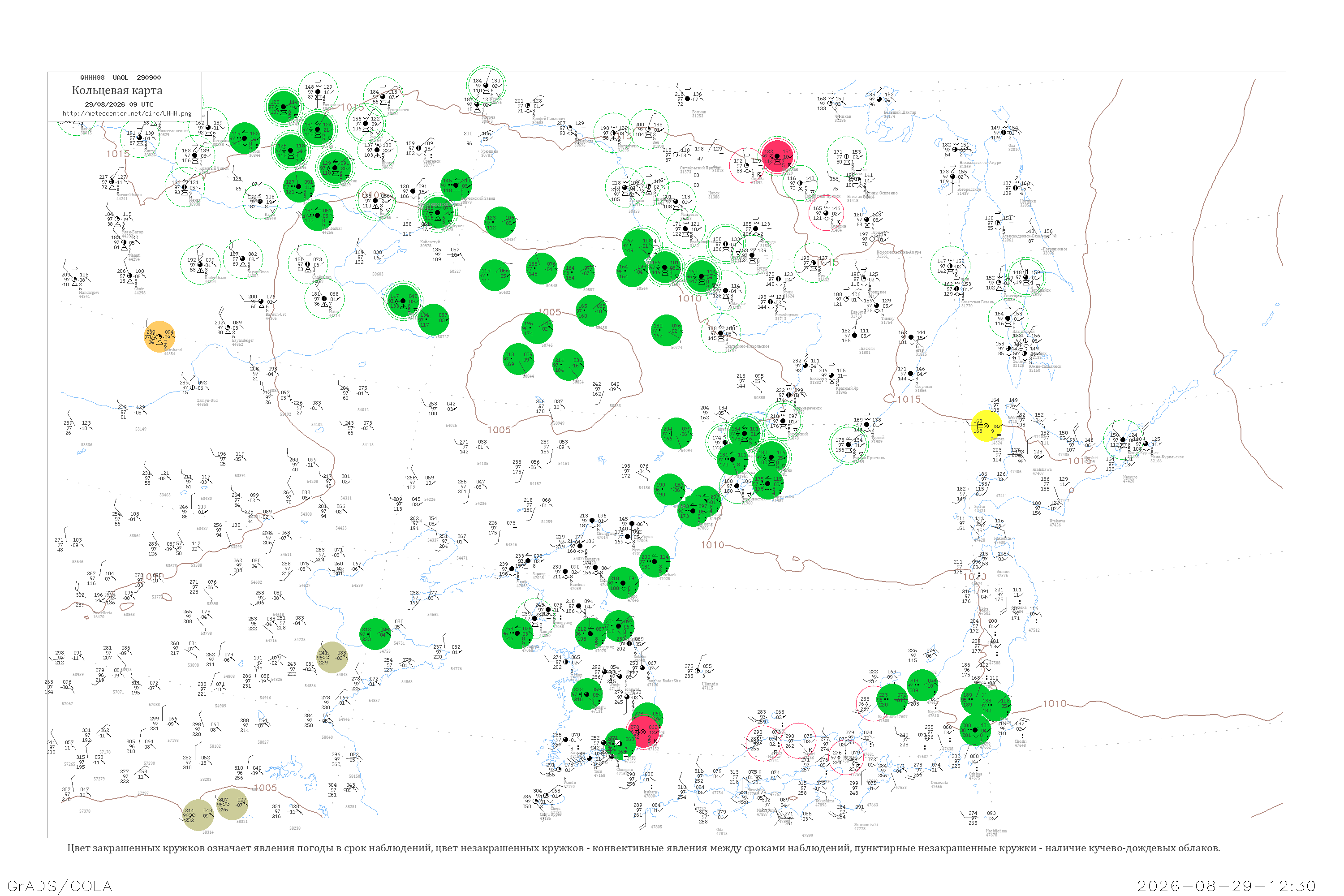Viewport: 1344px width, 896px height.
Task: Click the upper 1005 isobar label on the closed contour
Action: coord(550,312)
